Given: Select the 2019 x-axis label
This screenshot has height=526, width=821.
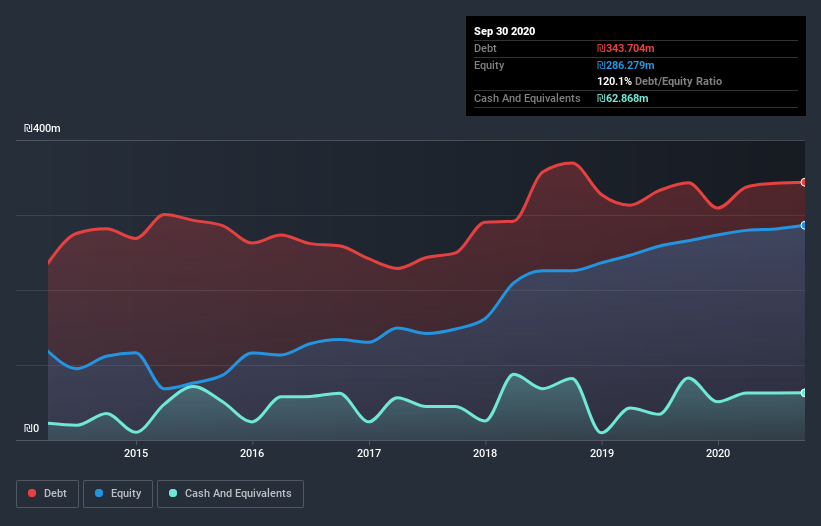Looking at the screenshot, I should pyautogui.click(x=602, y=453).
